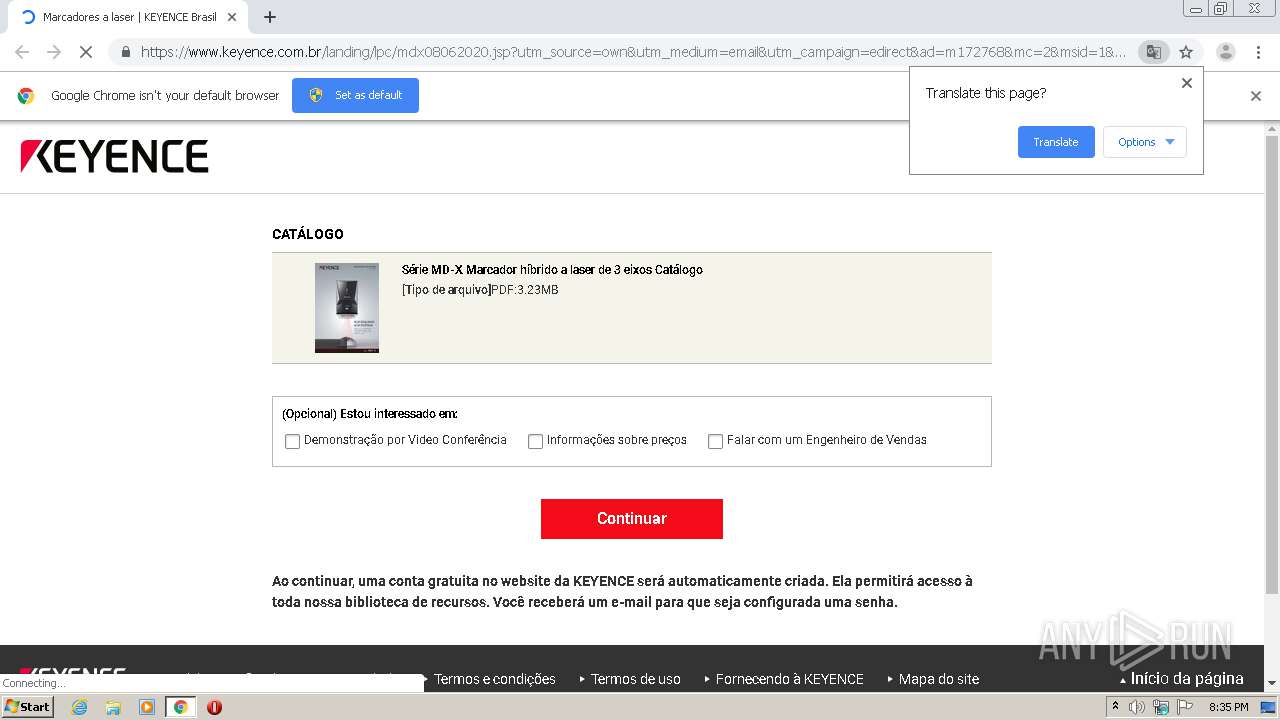
Task: Open Termos de uso link
Action: [x=635, y=679]
